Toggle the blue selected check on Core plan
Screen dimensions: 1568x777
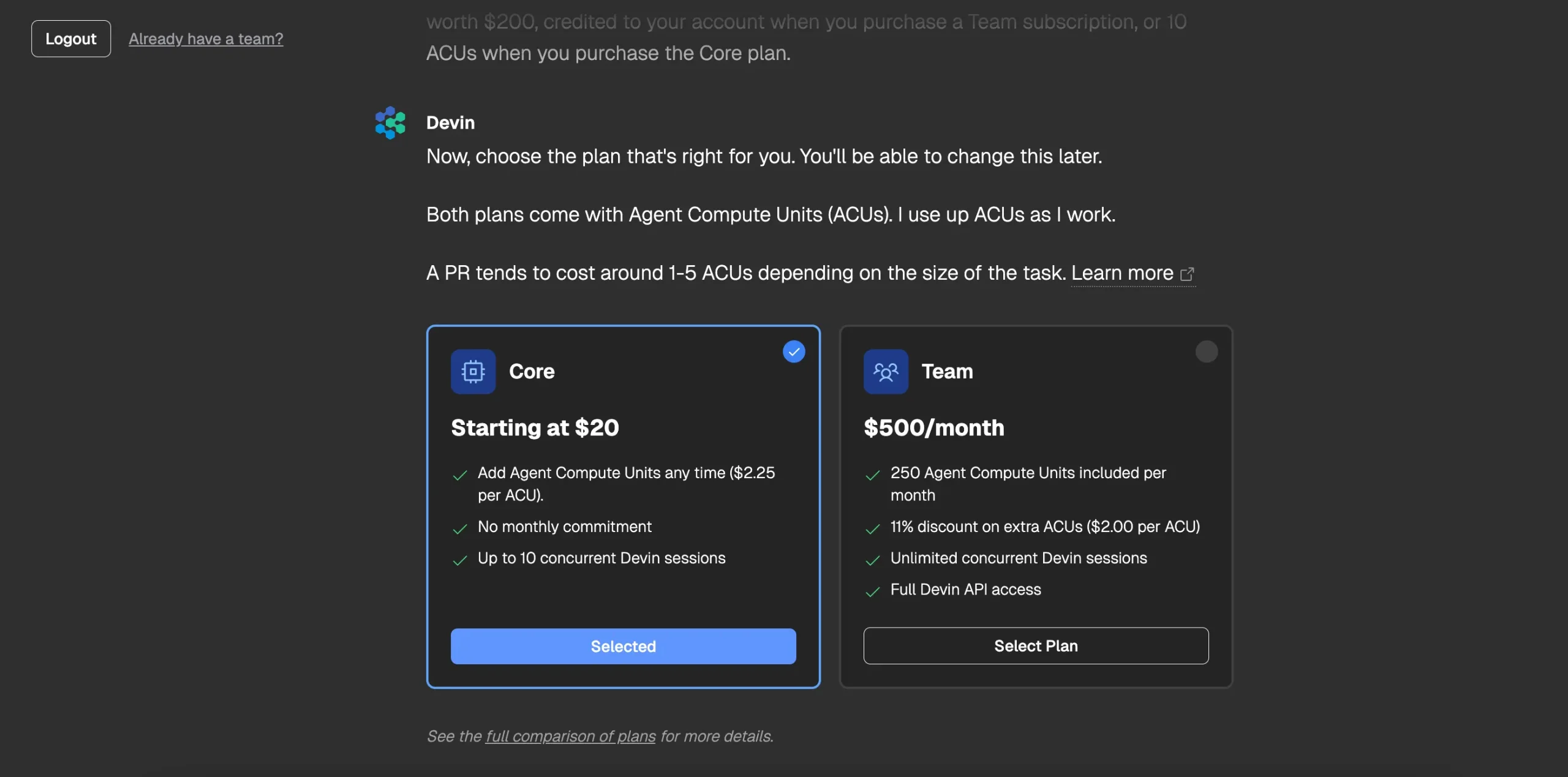(794, 351)
